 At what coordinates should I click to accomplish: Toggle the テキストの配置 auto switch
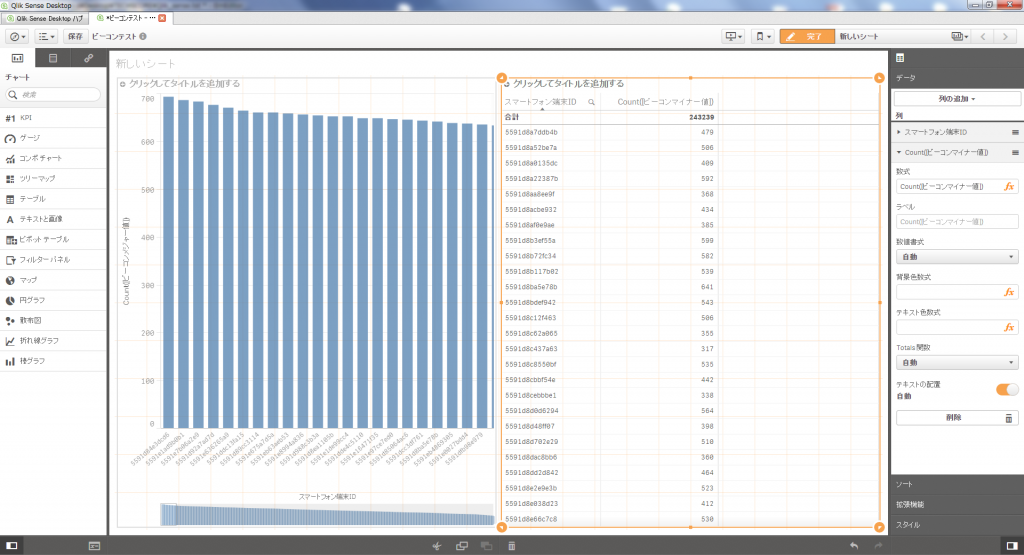(x=1007, y=389)
